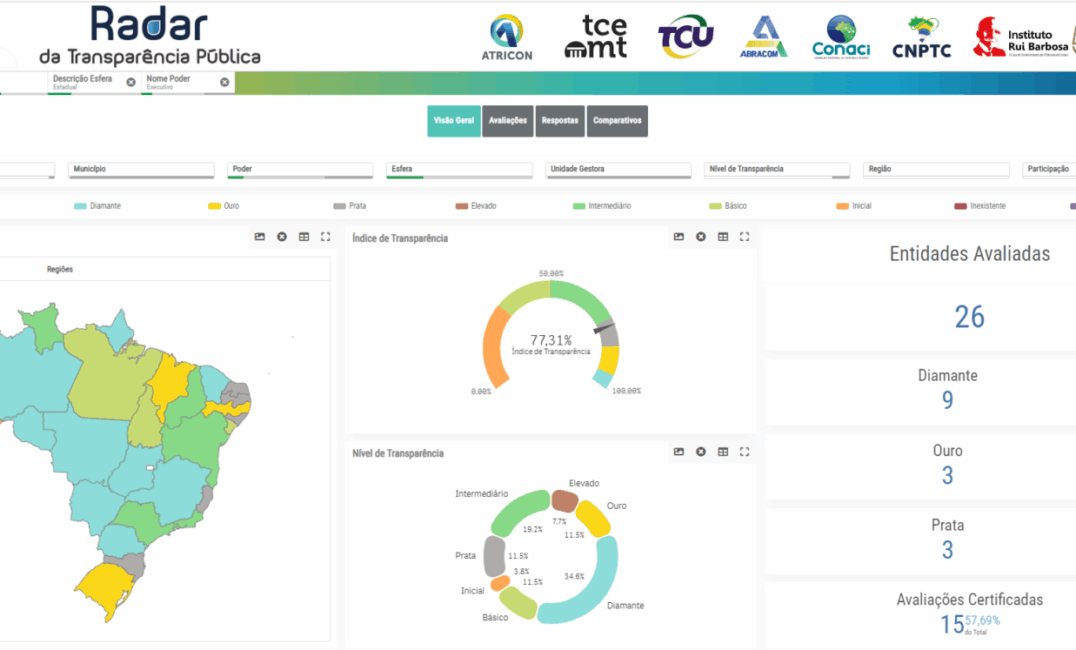The image size is (1076, 650).
Task: Expand Índice de Transparência chart to fullscreen
Action: point(744,237)
